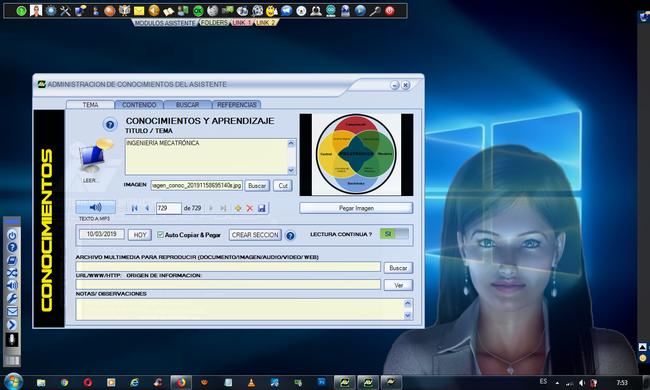The height and width of the screenshot is (390, 650).
Task: Click the blue megaphone icon
Action: (x=286, y=11)
